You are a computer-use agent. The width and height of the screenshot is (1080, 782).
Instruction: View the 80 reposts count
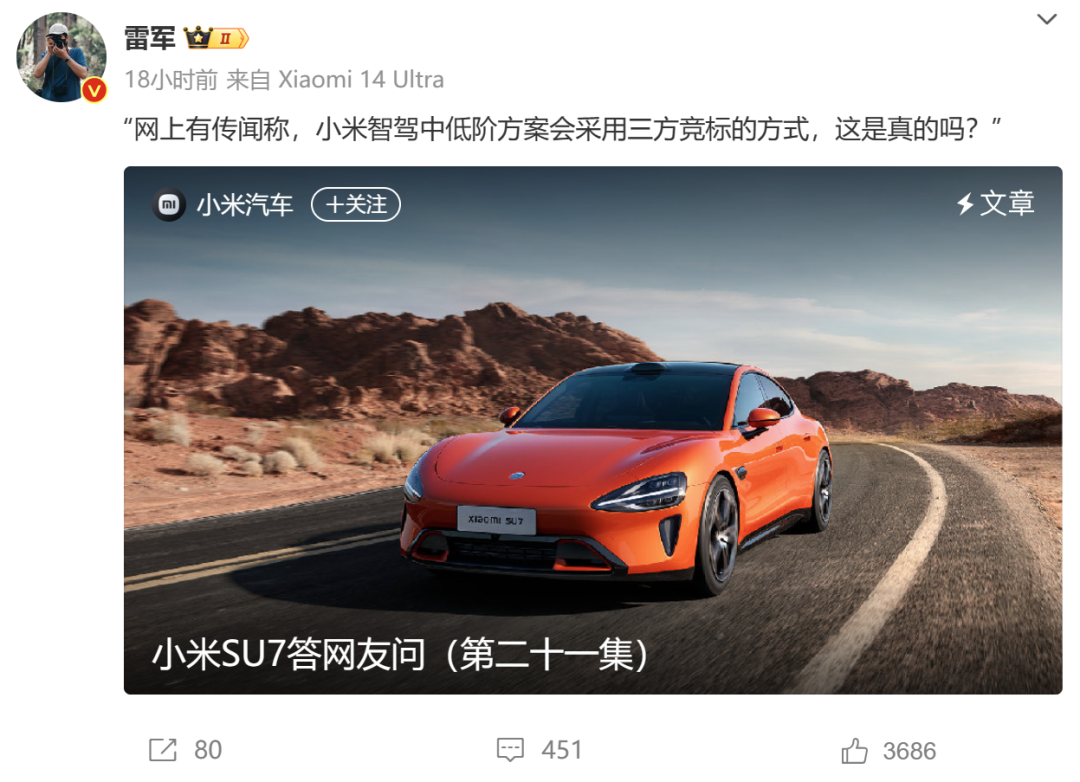tap(208, 750)
